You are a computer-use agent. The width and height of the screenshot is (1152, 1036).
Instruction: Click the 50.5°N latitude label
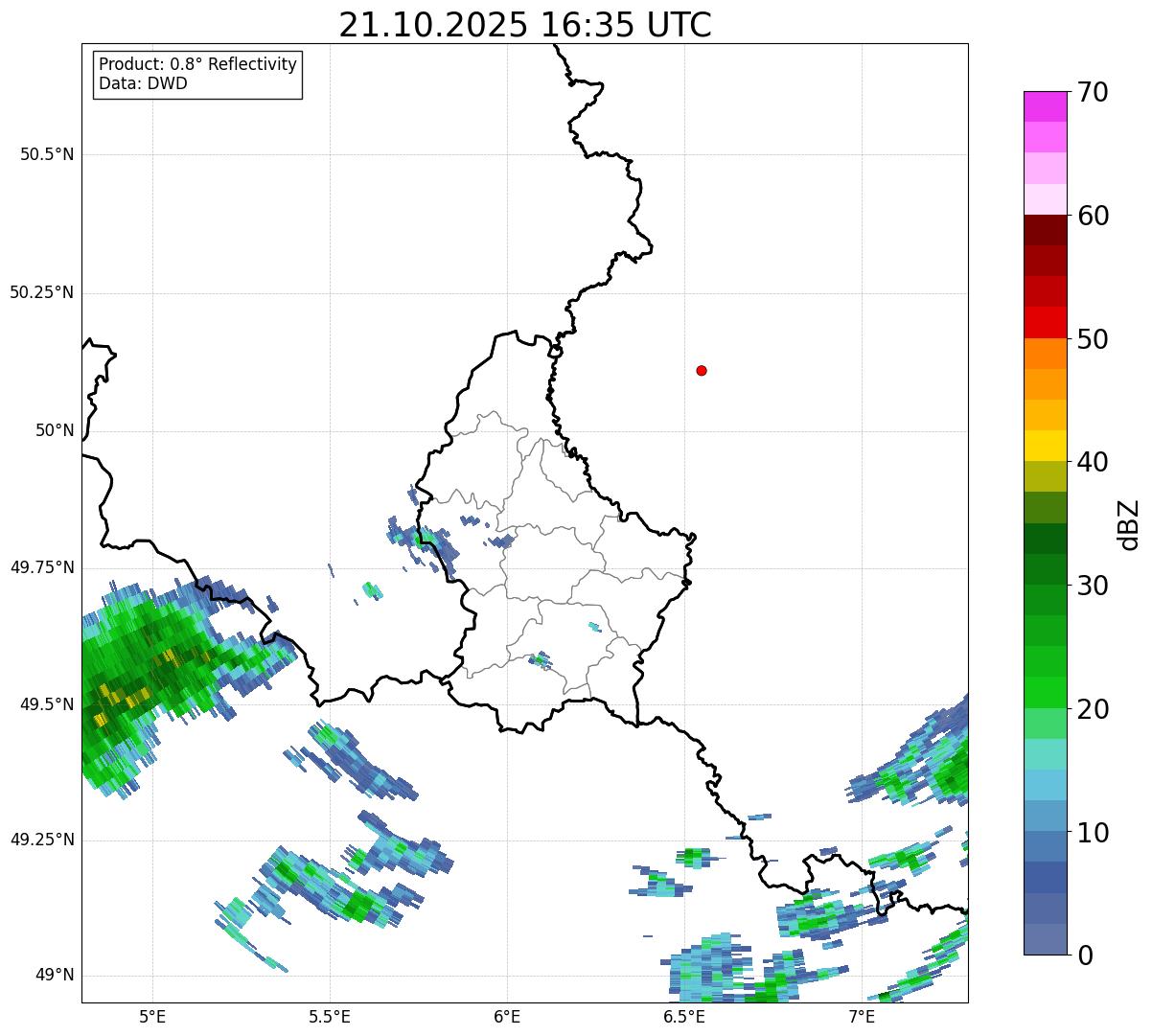[x=47, y=154]
